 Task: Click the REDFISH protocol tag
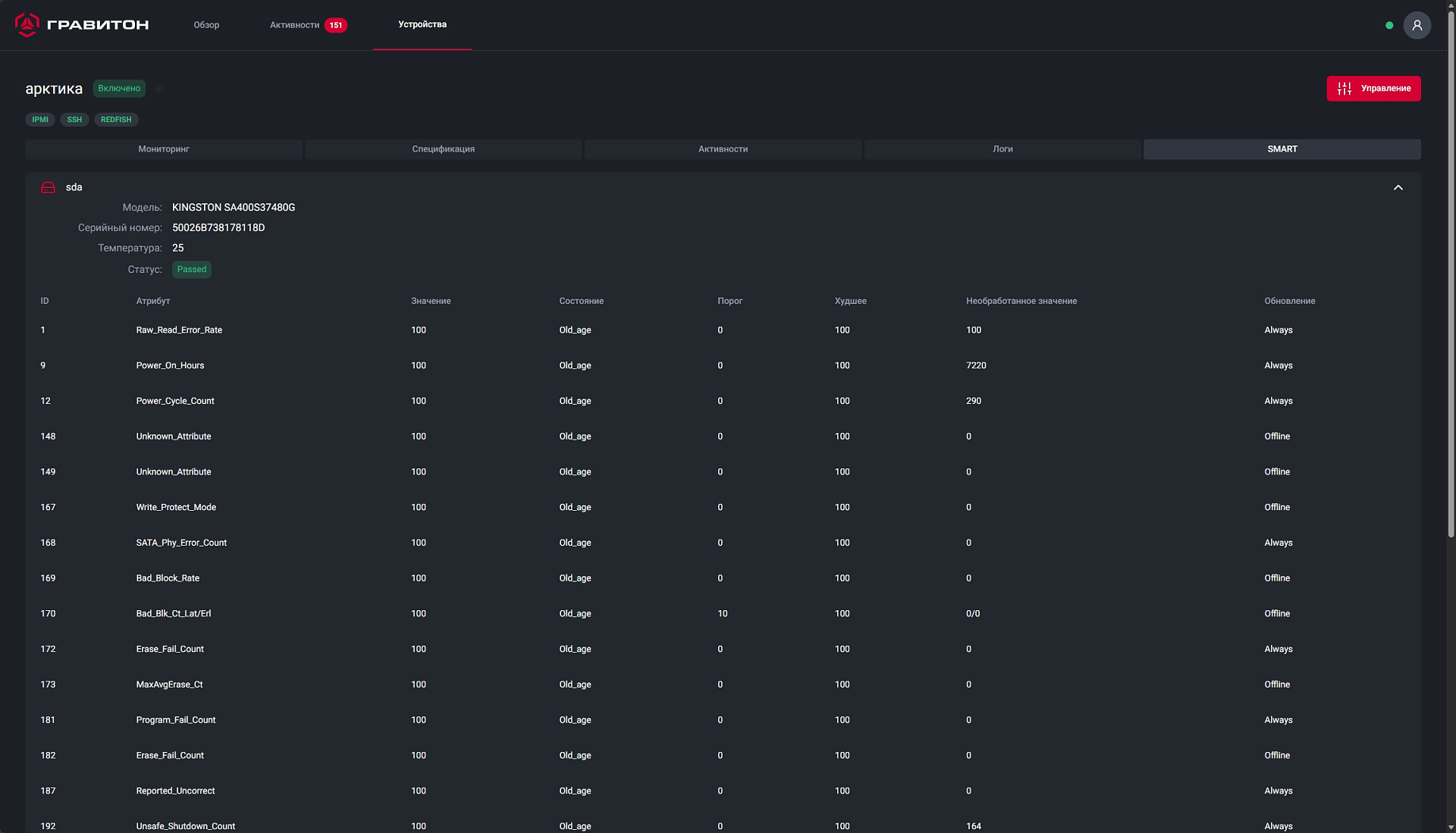(x=116, y=120)
